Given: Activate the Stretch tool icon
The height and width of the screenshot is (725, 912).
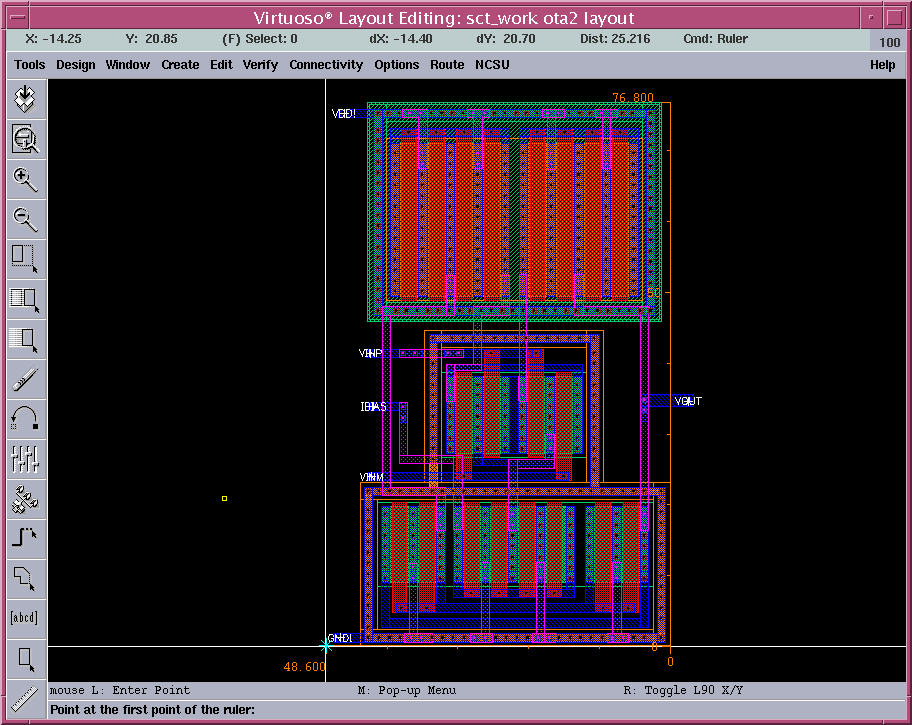Looking at the screenshot, I should tap(26, 260).
